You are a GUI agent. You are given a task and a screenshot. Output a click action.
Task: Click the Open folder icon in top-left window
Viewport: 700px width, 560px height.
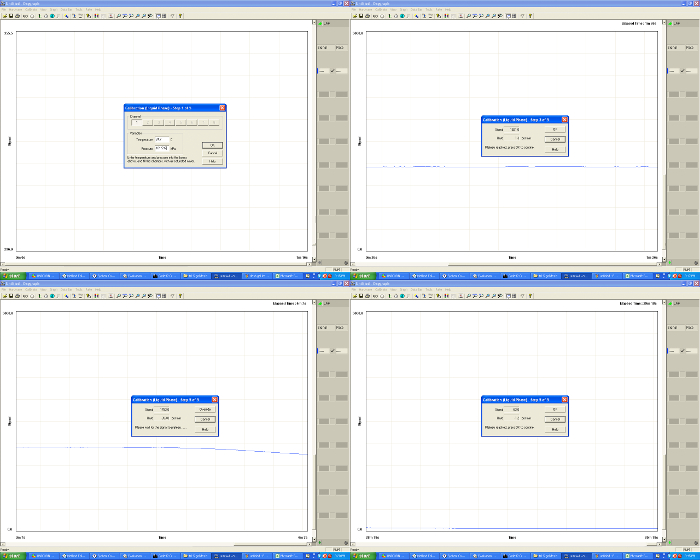click(5, 16)
